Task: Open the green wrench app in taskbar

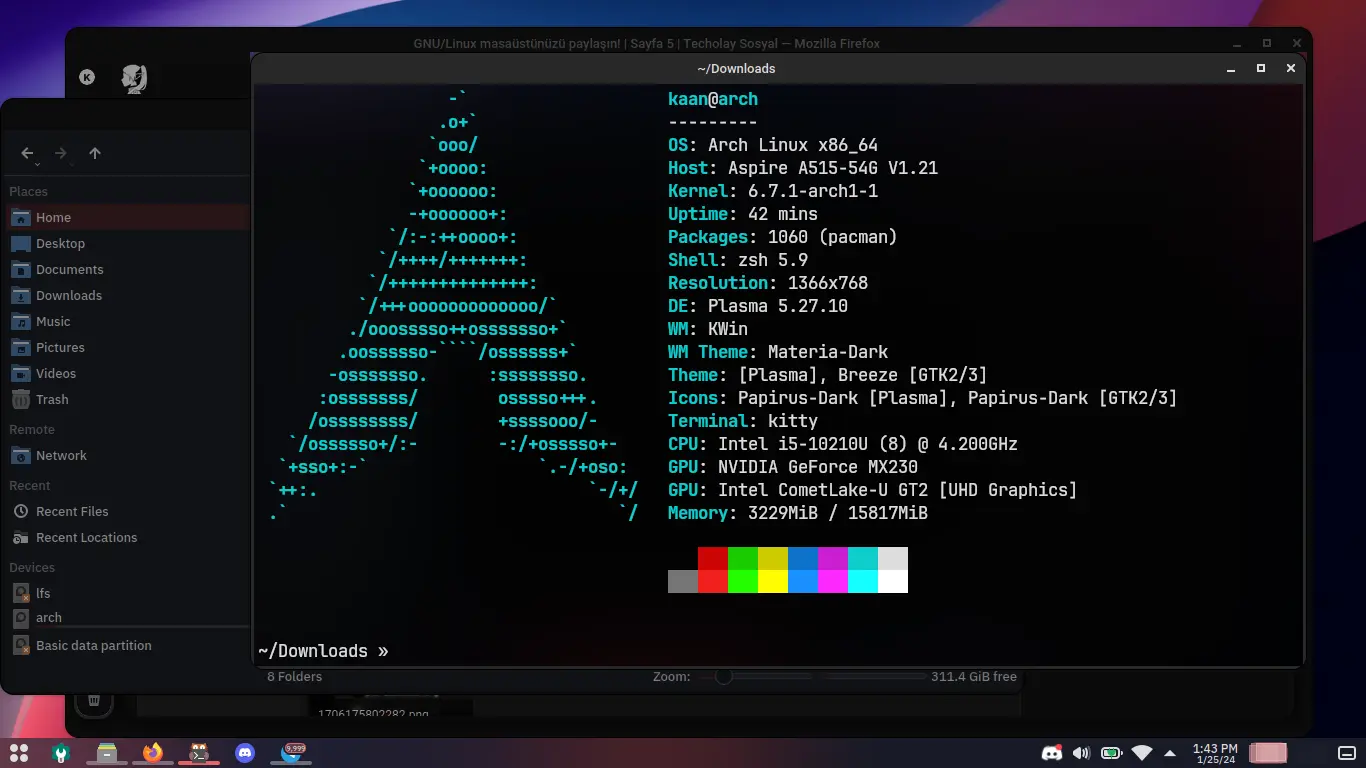Action: (61, 752)
